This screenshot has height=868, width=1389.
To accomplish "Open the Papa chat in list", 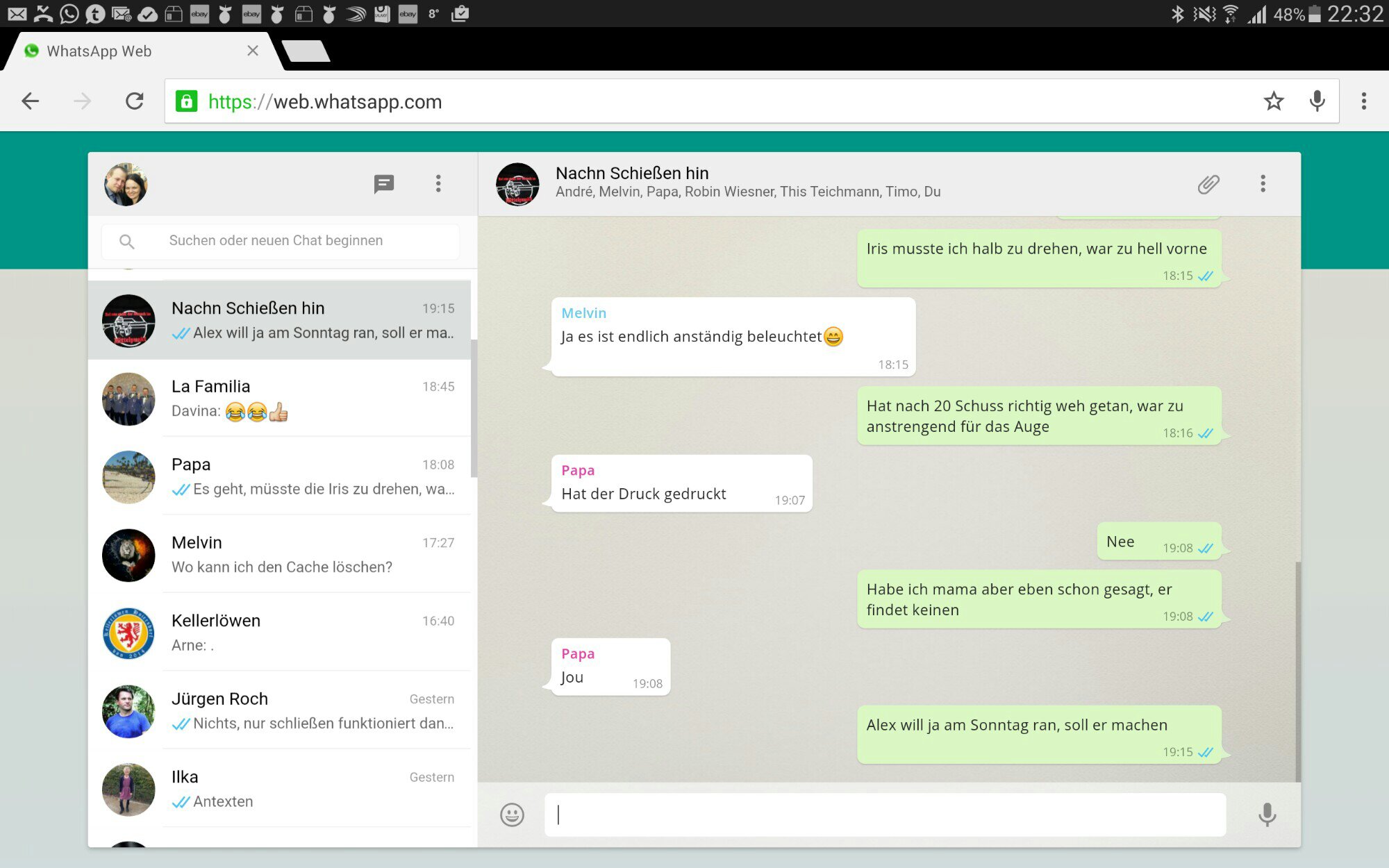I will (280, 476).
